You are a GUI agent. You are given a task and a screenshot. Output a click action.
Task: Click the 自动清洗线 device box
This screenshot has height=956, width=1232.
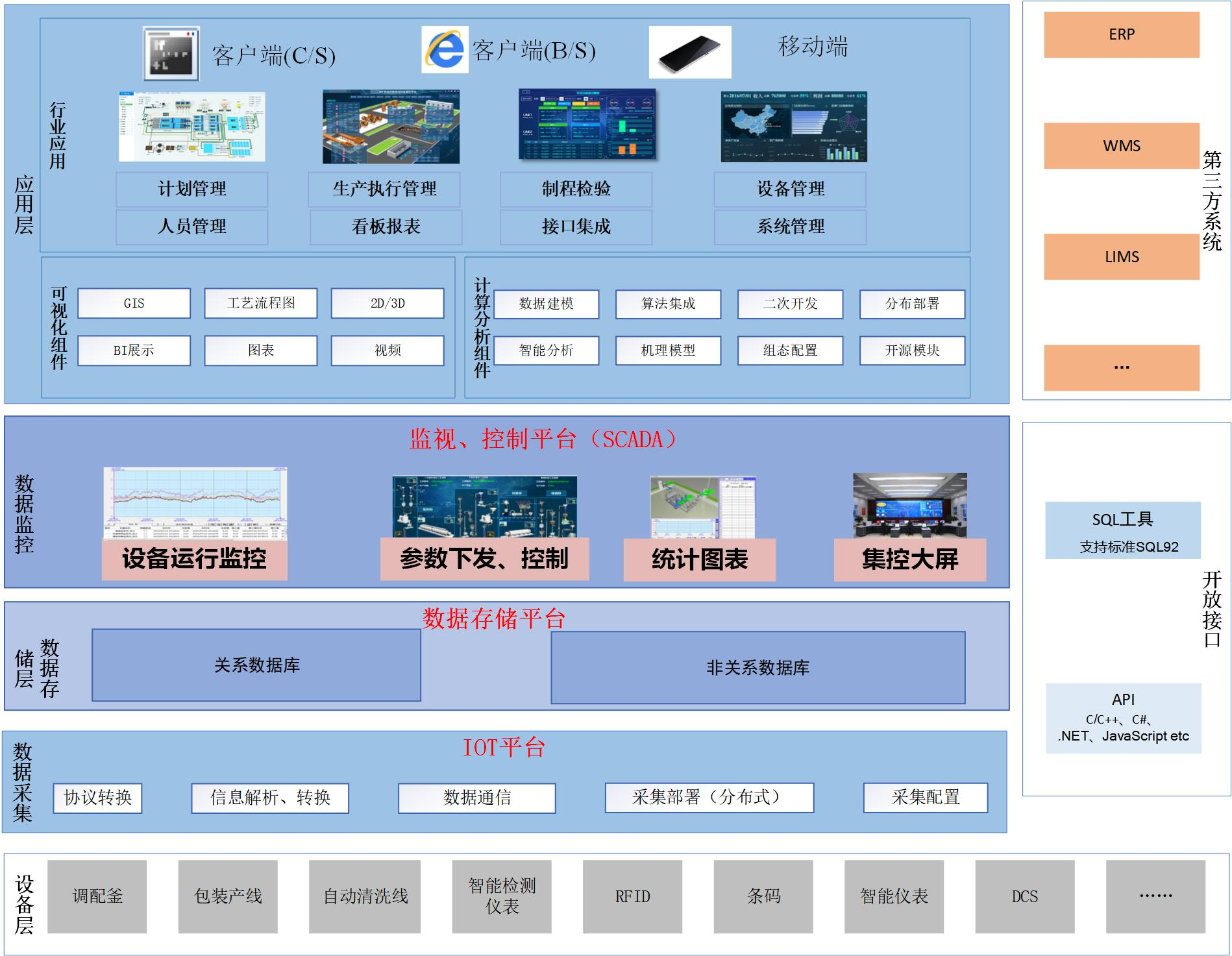pos(365,897)
